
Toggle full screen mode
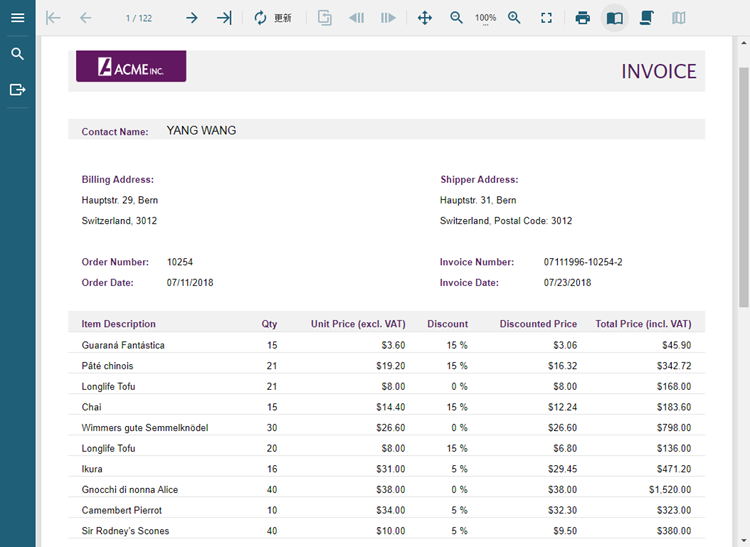click(x=546, y=18)
